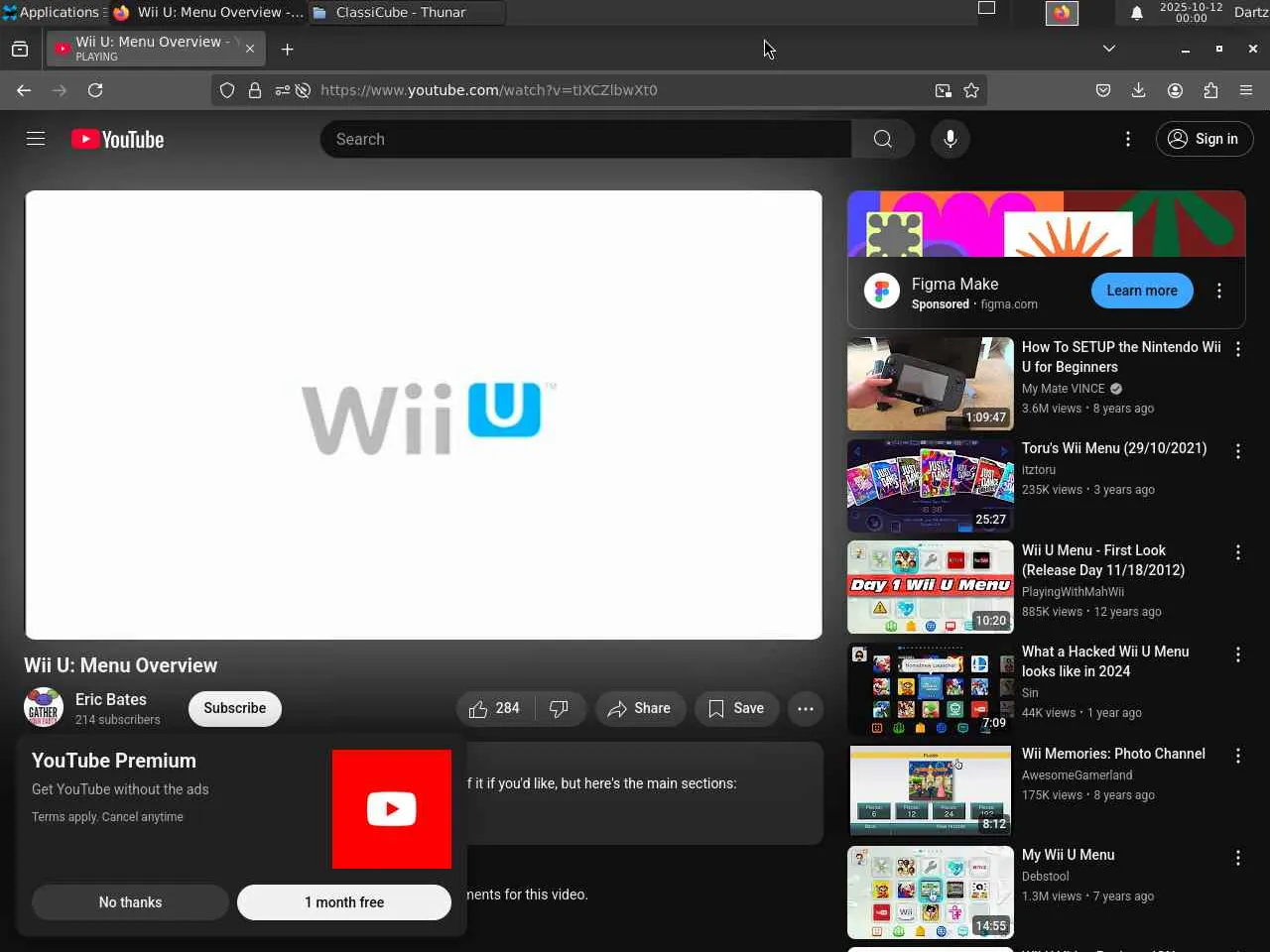Open Firefox extensions puzzle icon
The height and width of the screenshot is (952, 1270).
click(x=1210, y=90)
